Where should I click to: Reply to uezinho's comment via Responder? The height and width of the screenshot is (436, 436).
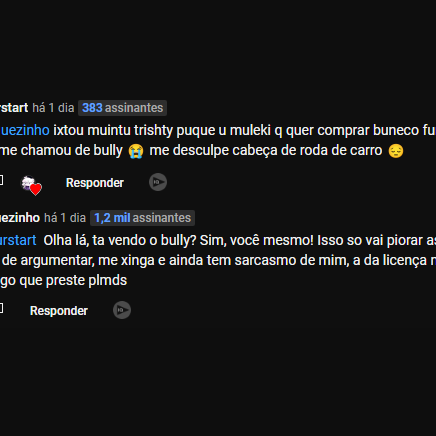pos(59,311)
